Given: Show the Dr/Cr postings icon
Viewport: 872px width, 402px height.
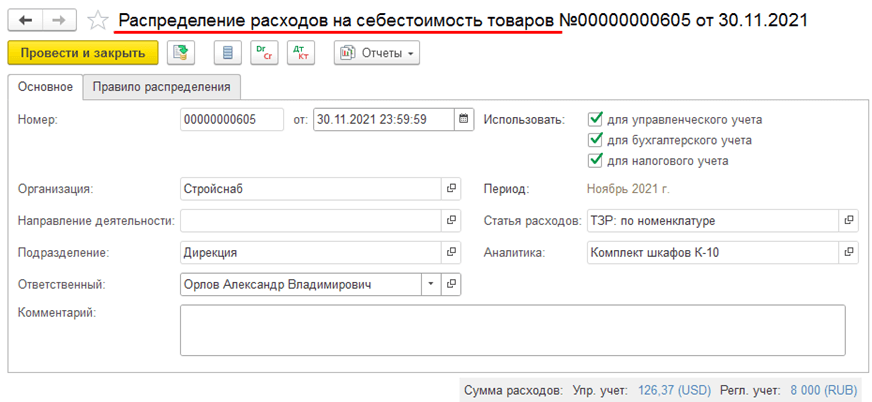Looking at the screenshot, I should coord(265,53).
